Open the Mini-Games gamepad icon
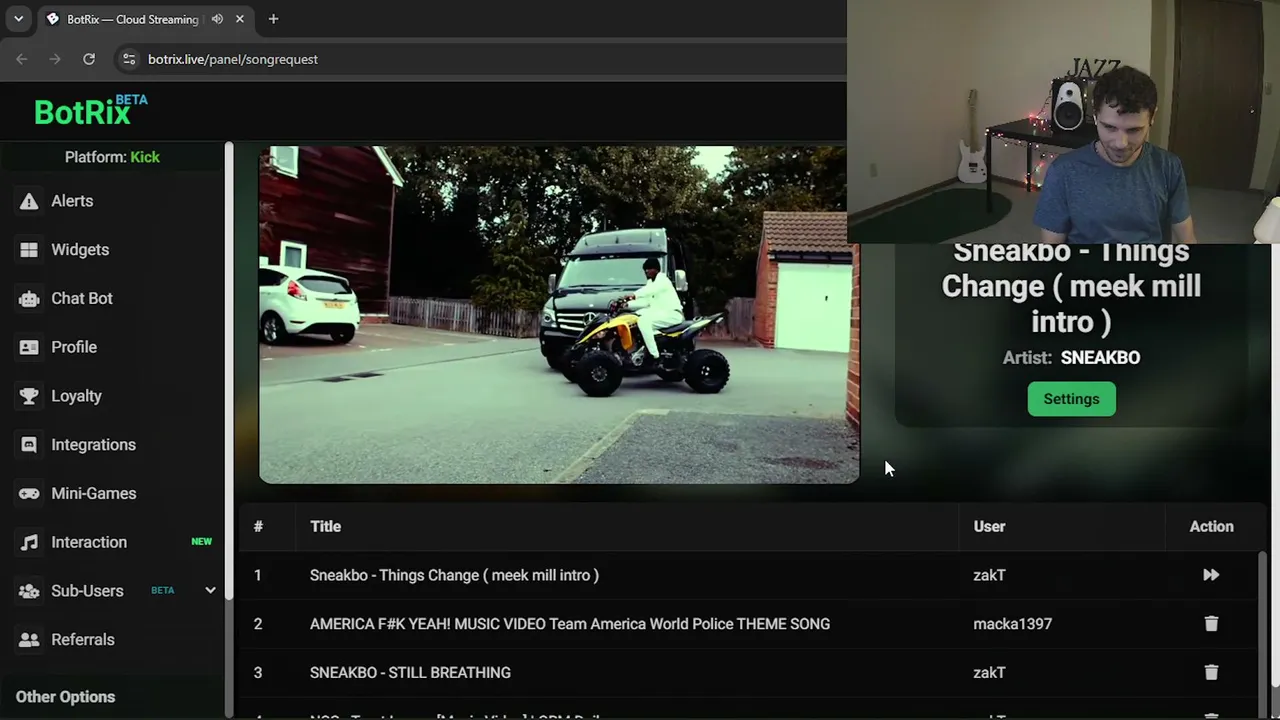 point(29,493)
